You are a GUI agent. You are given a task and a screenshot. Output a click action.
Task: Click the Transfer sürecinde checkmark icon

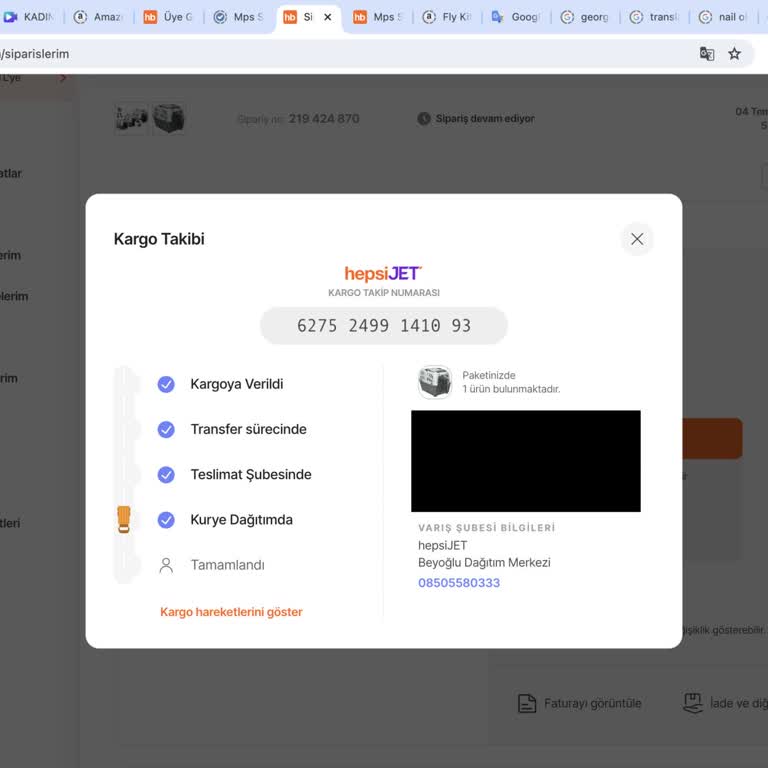[x=166, y=430]
